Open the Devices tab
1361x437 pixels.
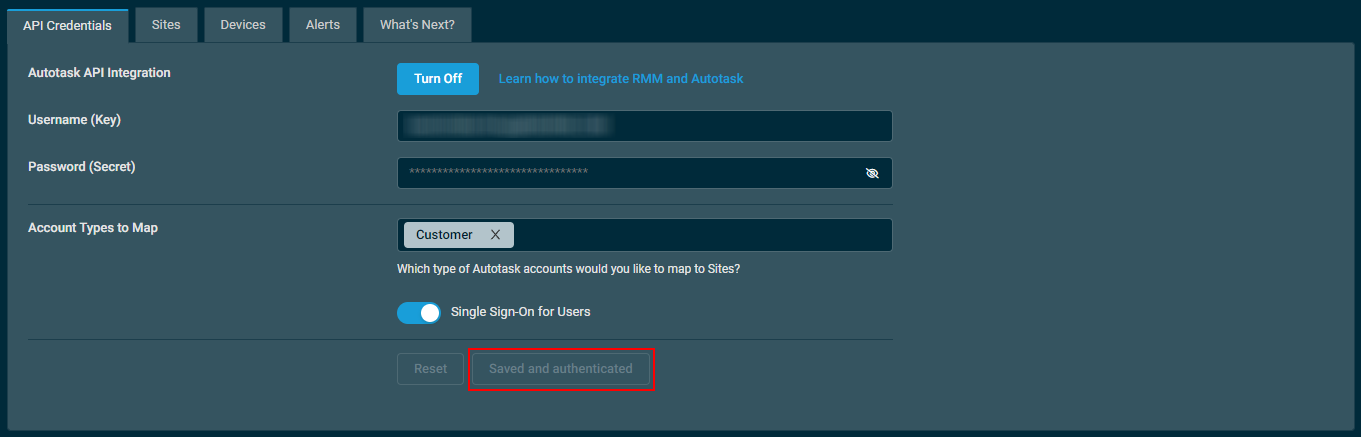pos(243,25)
